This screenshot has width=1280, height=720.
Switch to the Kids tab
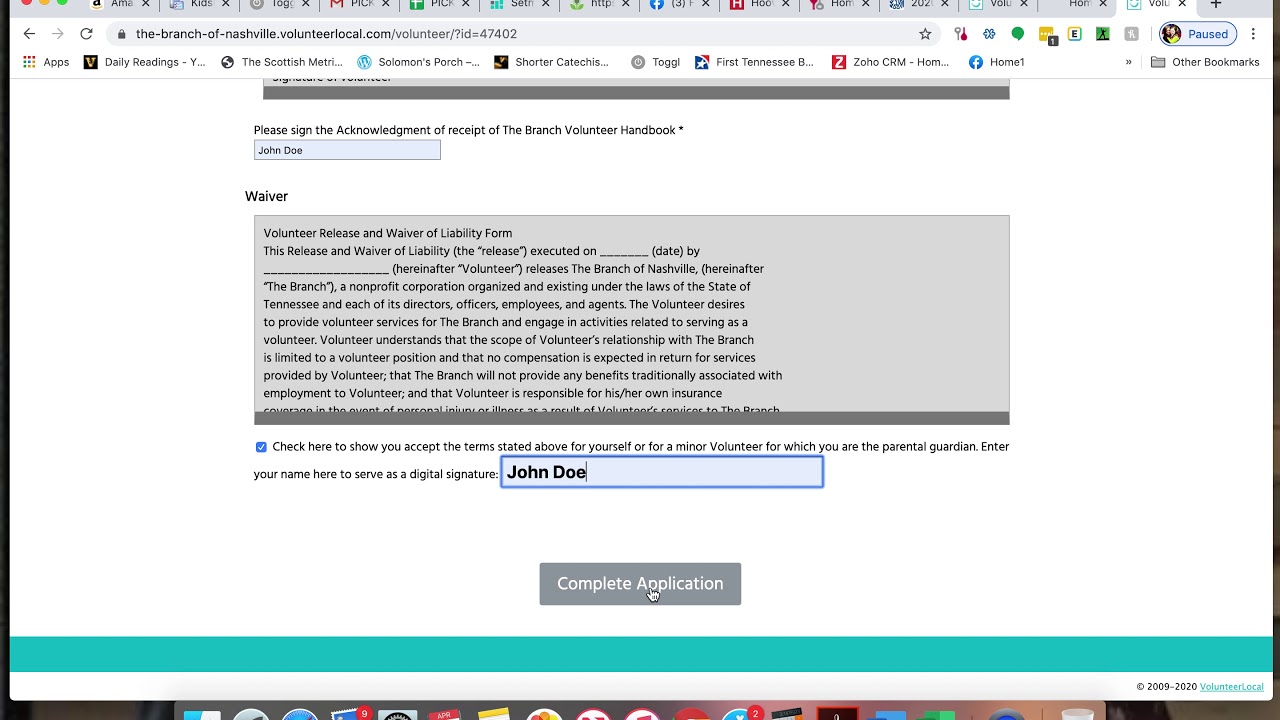pyautogui.click(x=200, y=5)
